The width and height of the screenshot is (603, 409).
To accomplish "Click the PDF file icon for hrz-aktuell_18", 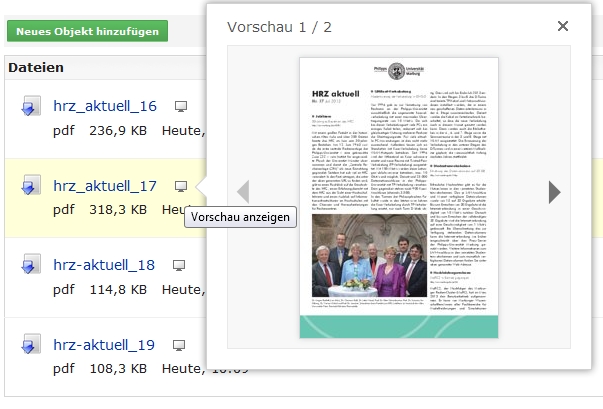I will pyautogui.click(x=31, y=266).
